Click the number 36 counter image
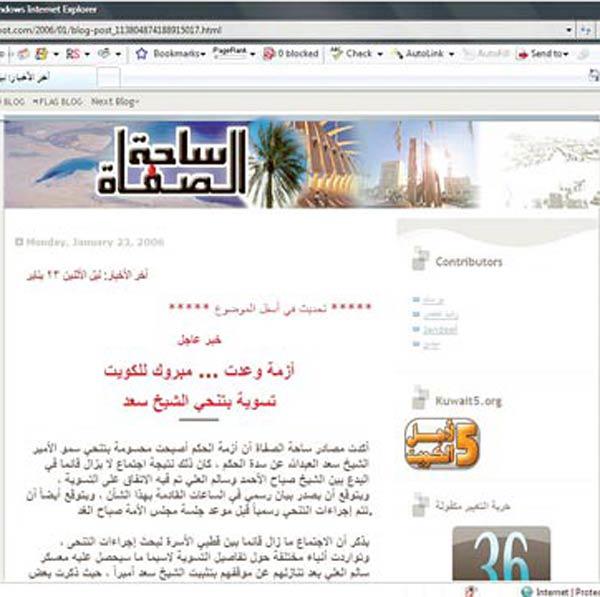Image resolution: width=600 pixels, height=597 pixels. pos(501,555)
